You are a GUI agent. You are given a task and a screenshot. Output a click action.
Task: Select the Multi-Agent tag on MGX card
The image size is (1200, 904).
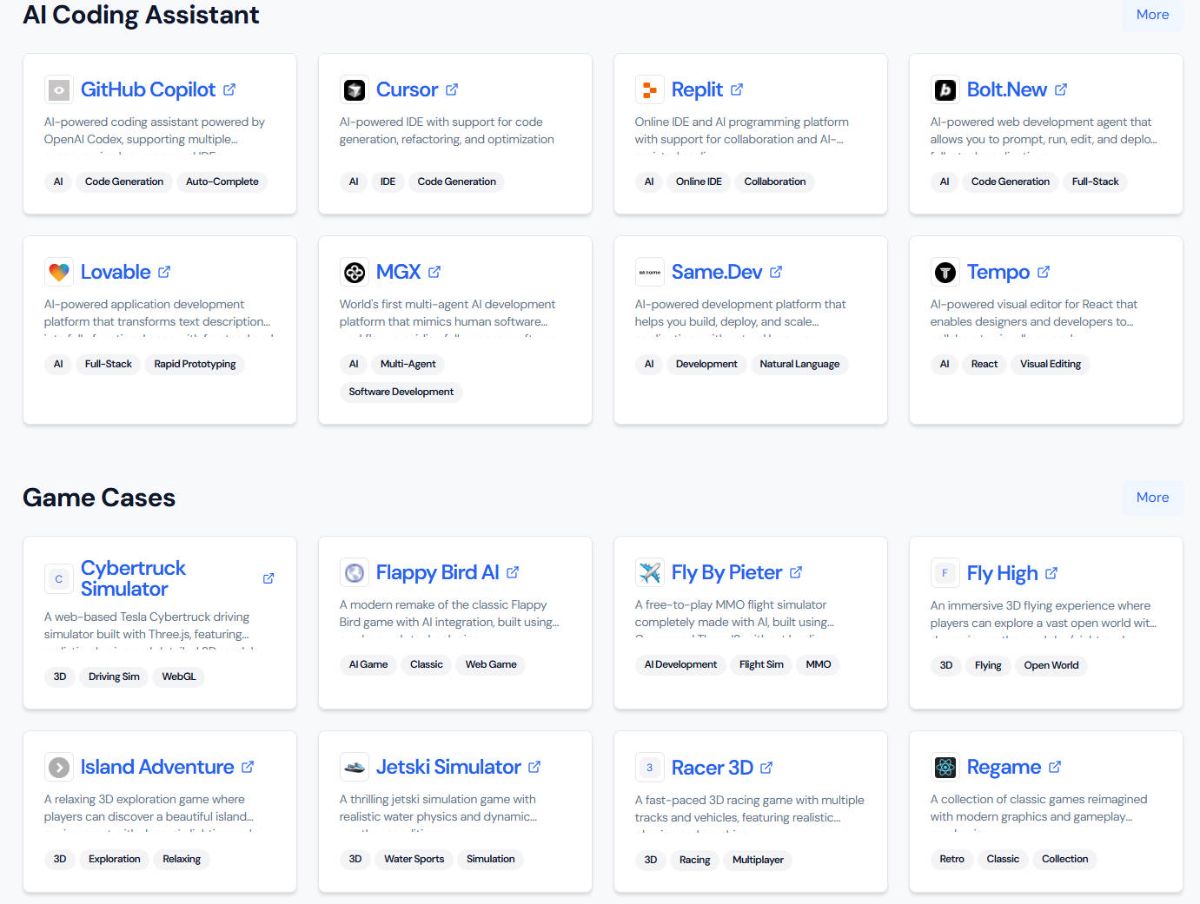[x=408, y=364]
